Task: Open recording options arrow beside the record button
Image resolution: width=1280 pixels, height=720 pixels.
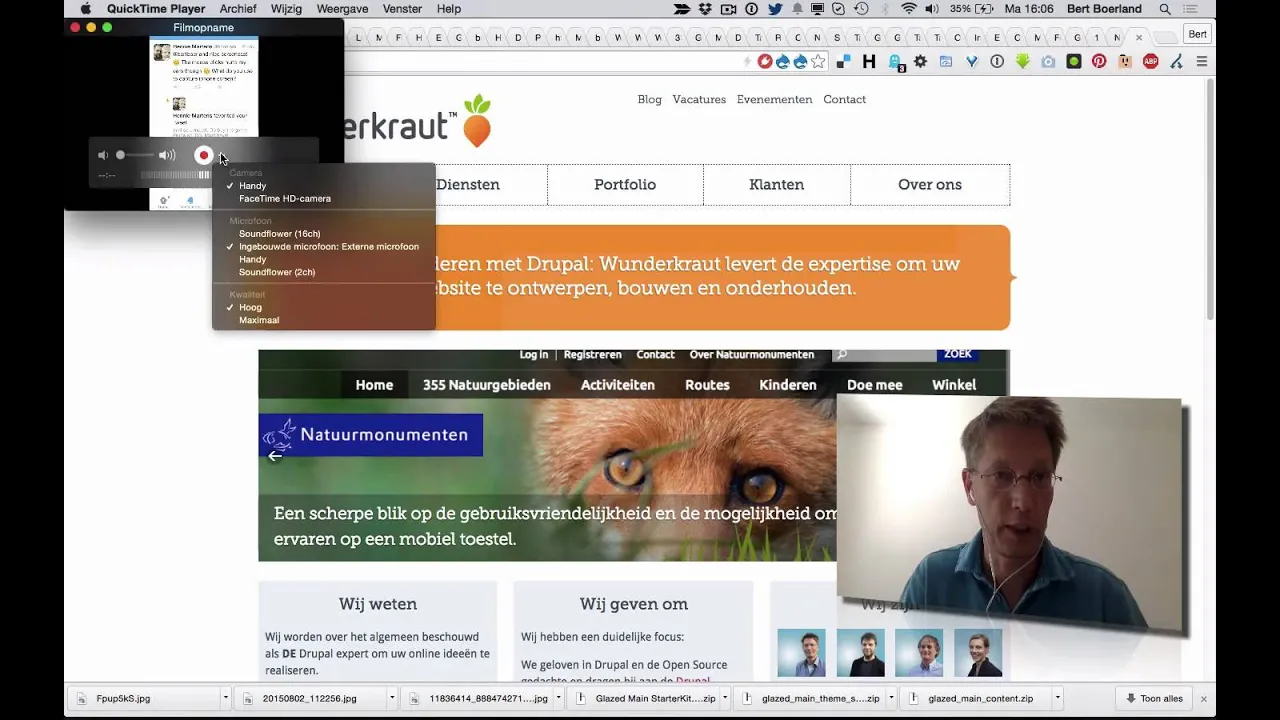Action: [222, 156]
